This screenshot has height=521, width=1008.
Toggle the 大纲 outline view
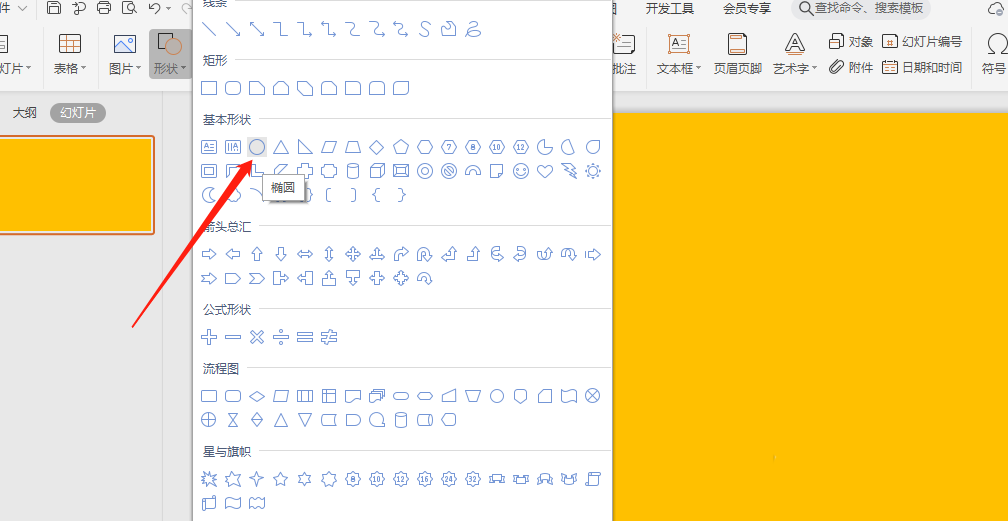point(24,113)
